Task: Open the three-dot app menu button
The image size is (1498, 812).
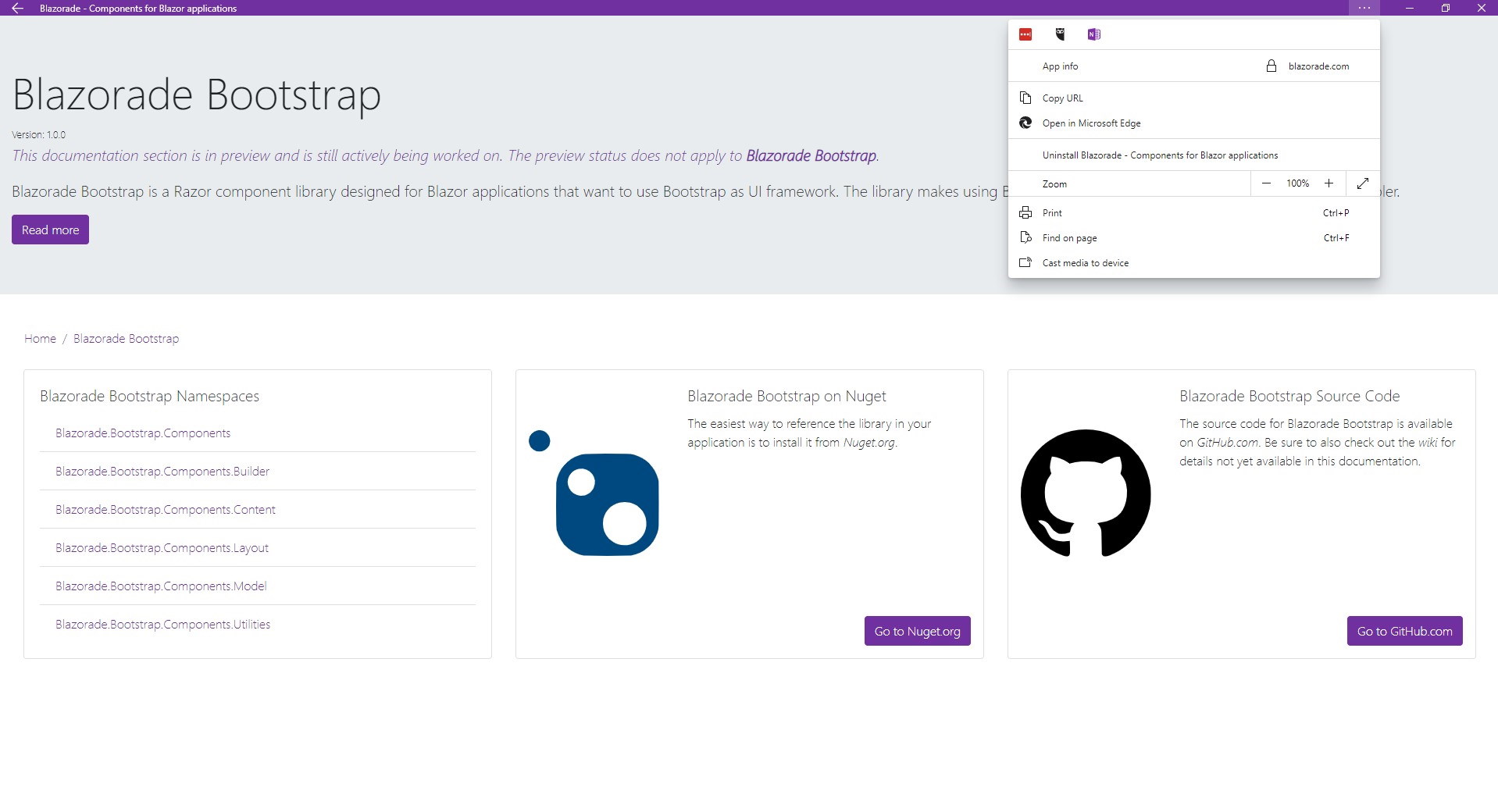Action: 1364,8
